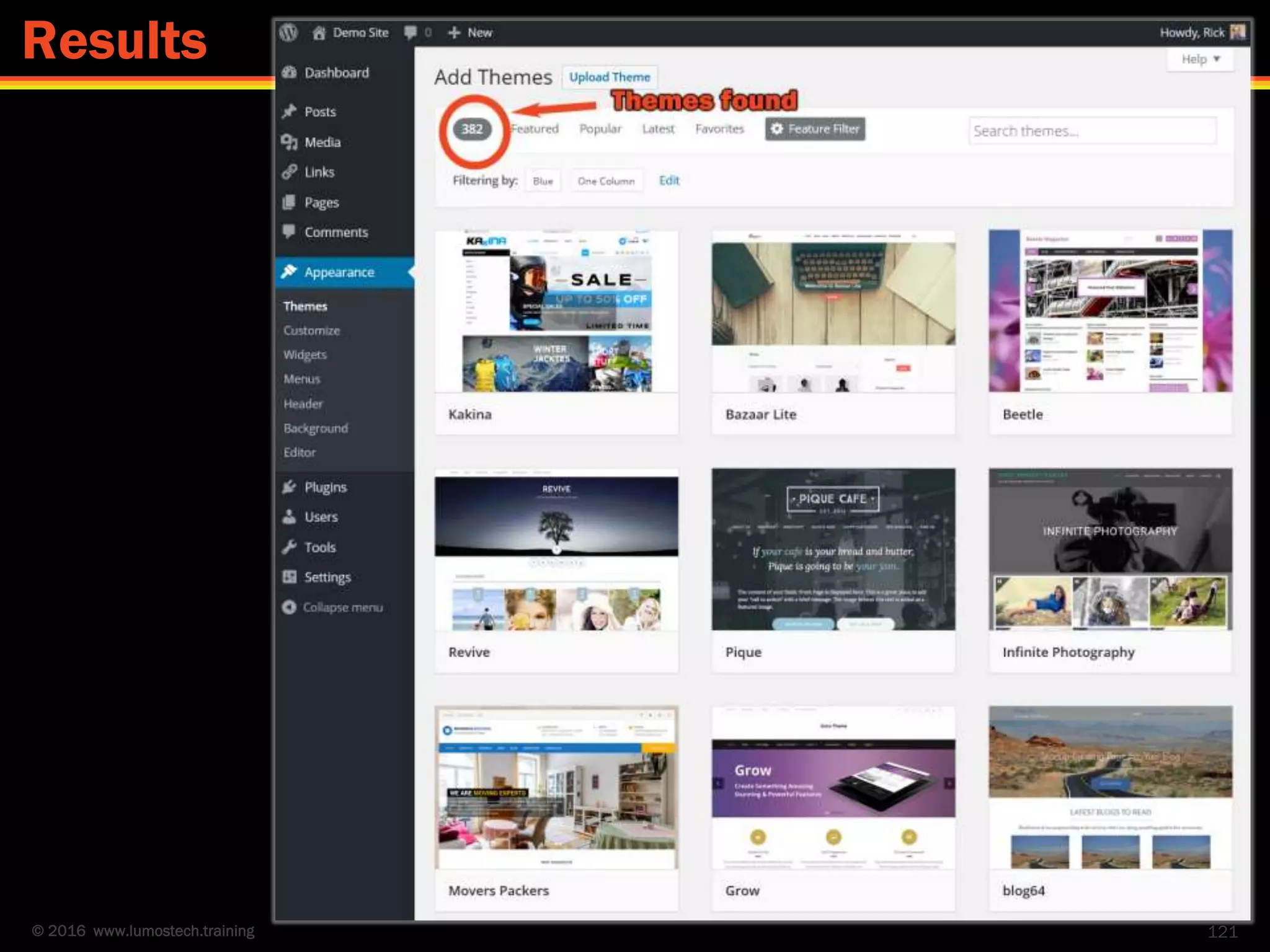1270x952 pixels.
Task: Toggle the Feature Filter button
Action: tap(815, 129)
